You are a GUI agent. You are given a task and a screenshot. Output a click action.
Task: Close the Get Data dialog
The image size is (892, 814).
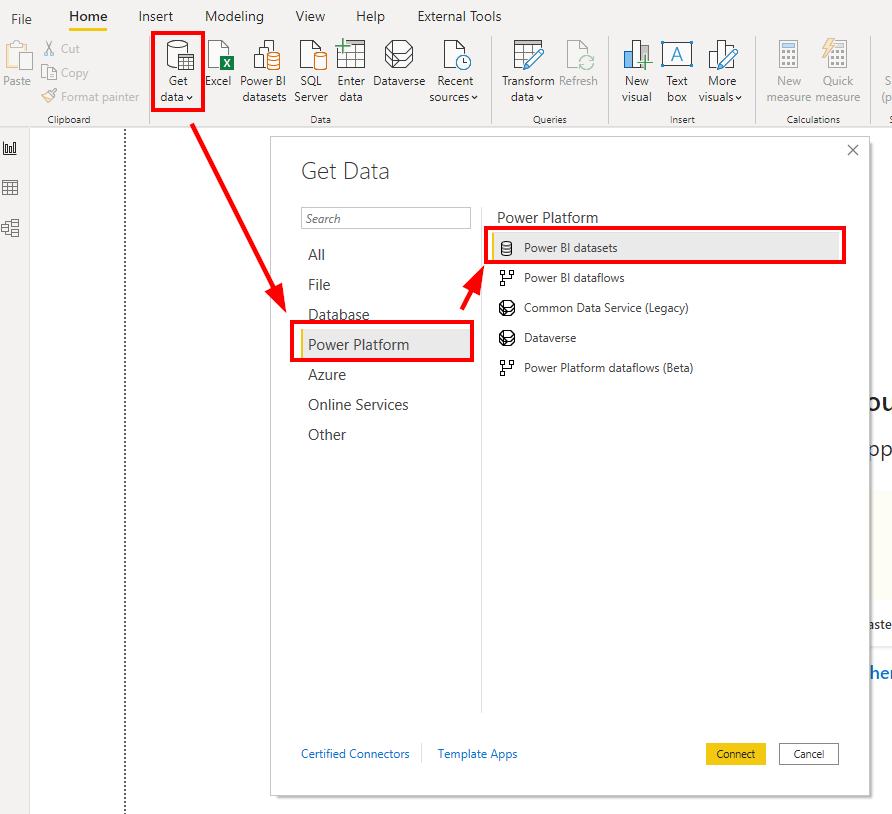coord(853,150)
